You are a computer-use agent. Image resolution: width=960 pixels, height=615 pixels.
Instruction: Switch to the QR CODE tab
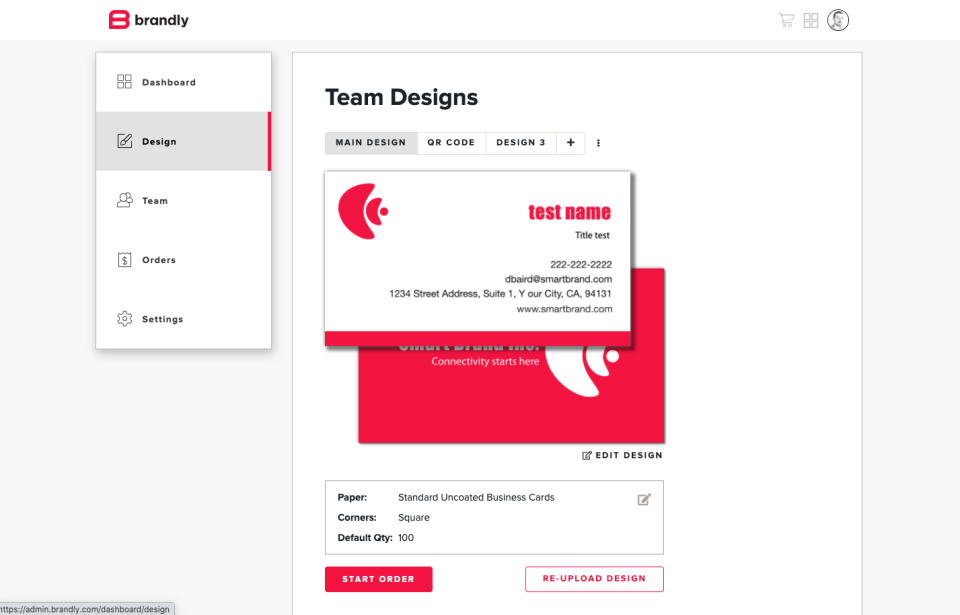coord(451,143)
